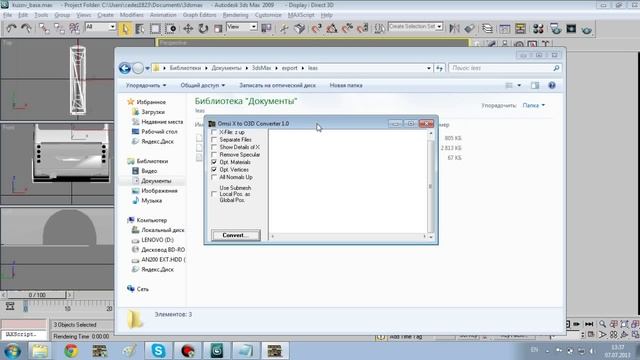
Task: Open Curve Editor from main toolbar
Action: (x=505, y=28)
